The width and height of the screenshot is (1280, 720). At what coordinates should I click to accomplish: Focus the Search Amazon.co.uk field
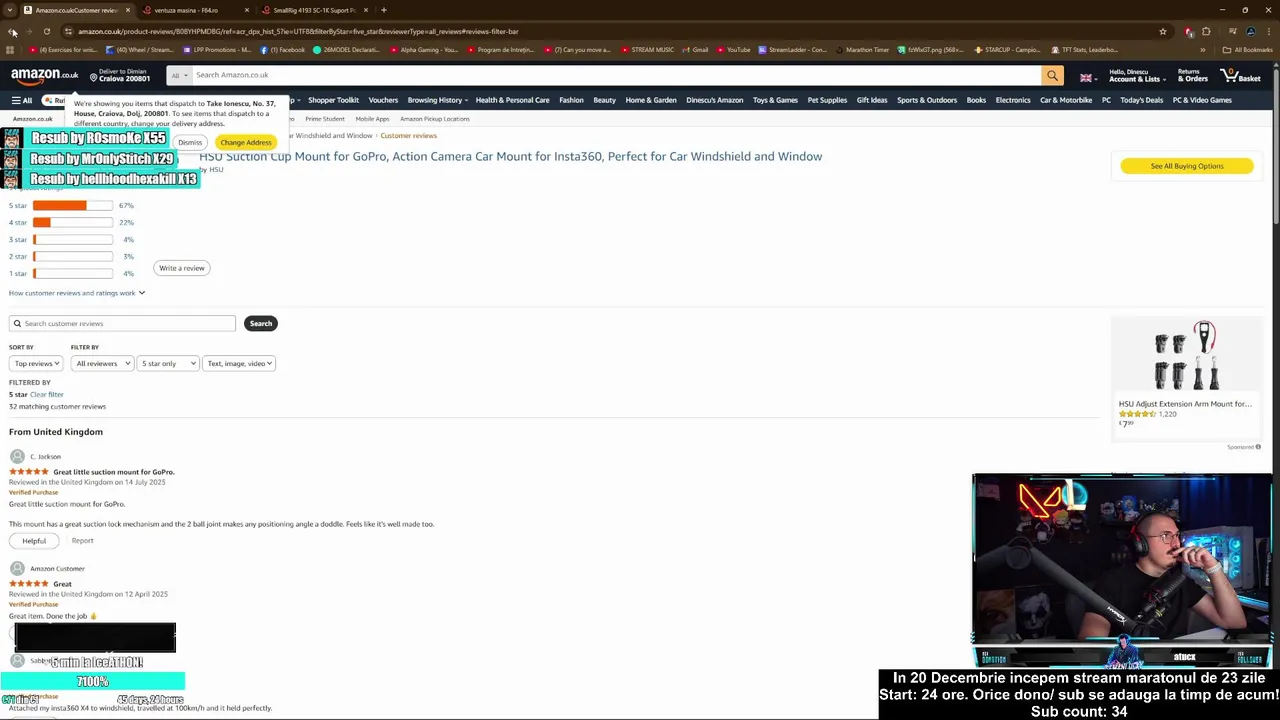(615, 75)
